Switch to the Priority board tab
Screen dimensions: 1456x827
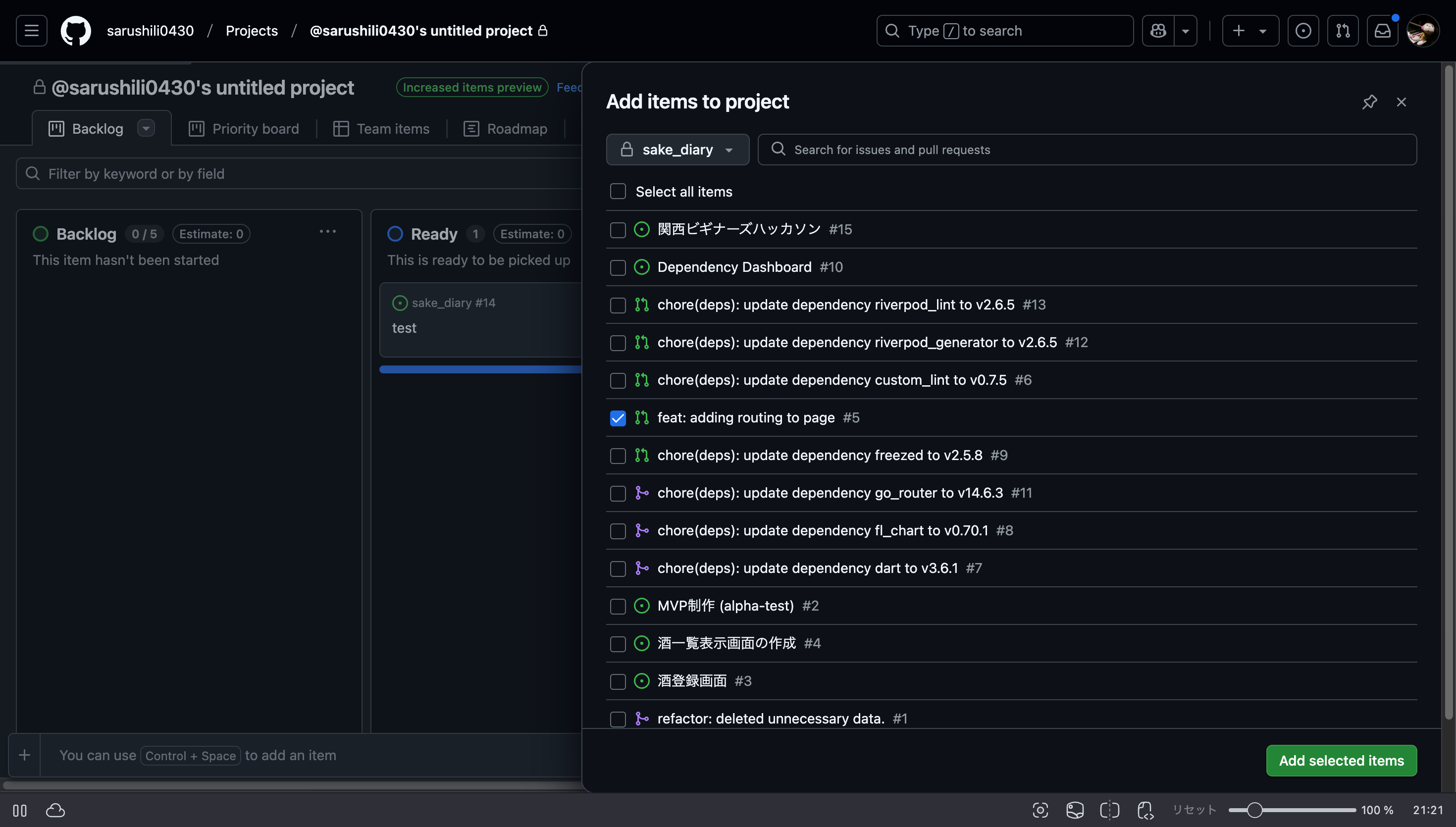point(244,129)
